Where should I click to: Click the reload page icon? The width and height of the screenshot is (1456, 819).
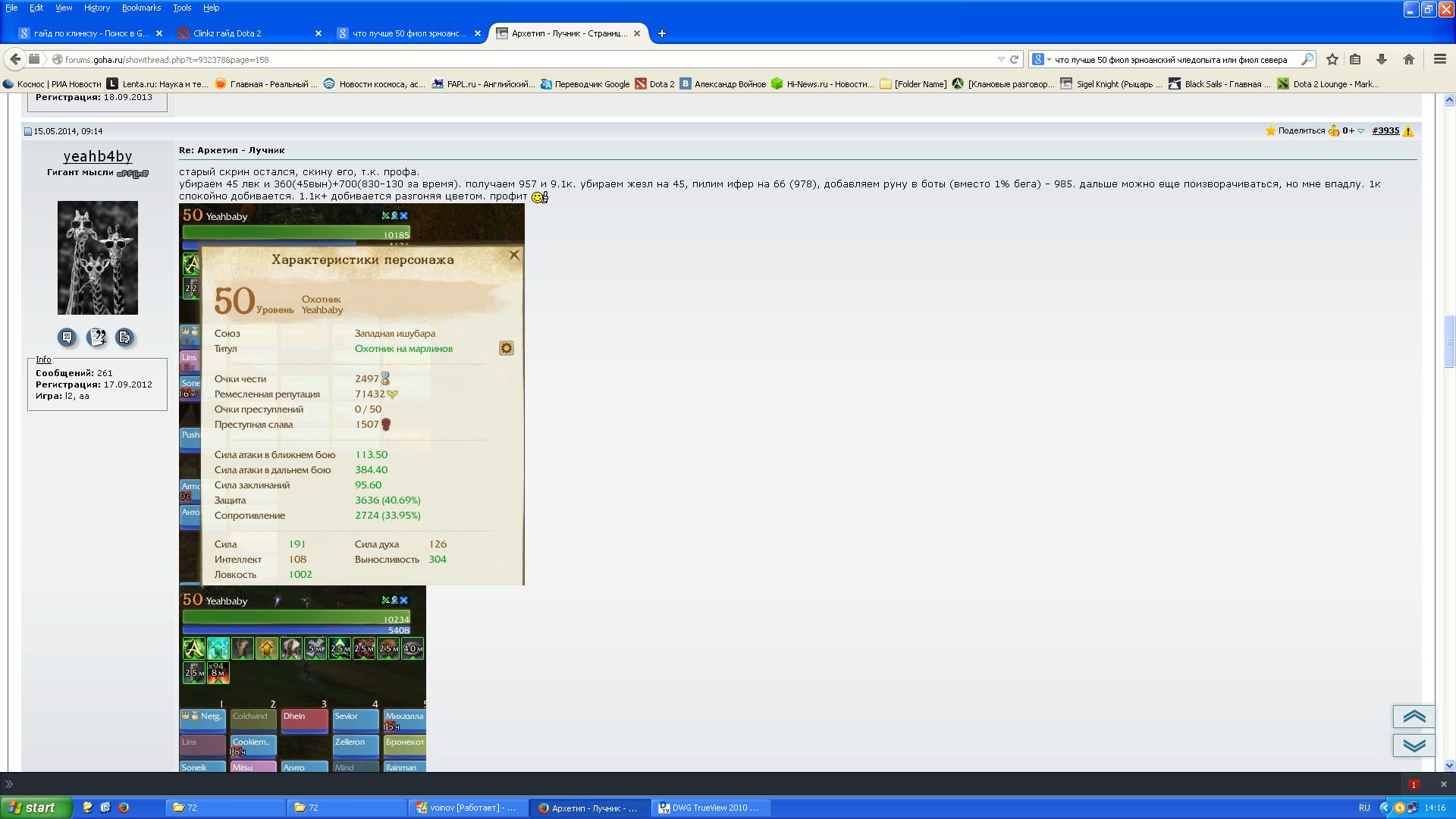[1014, 59]
